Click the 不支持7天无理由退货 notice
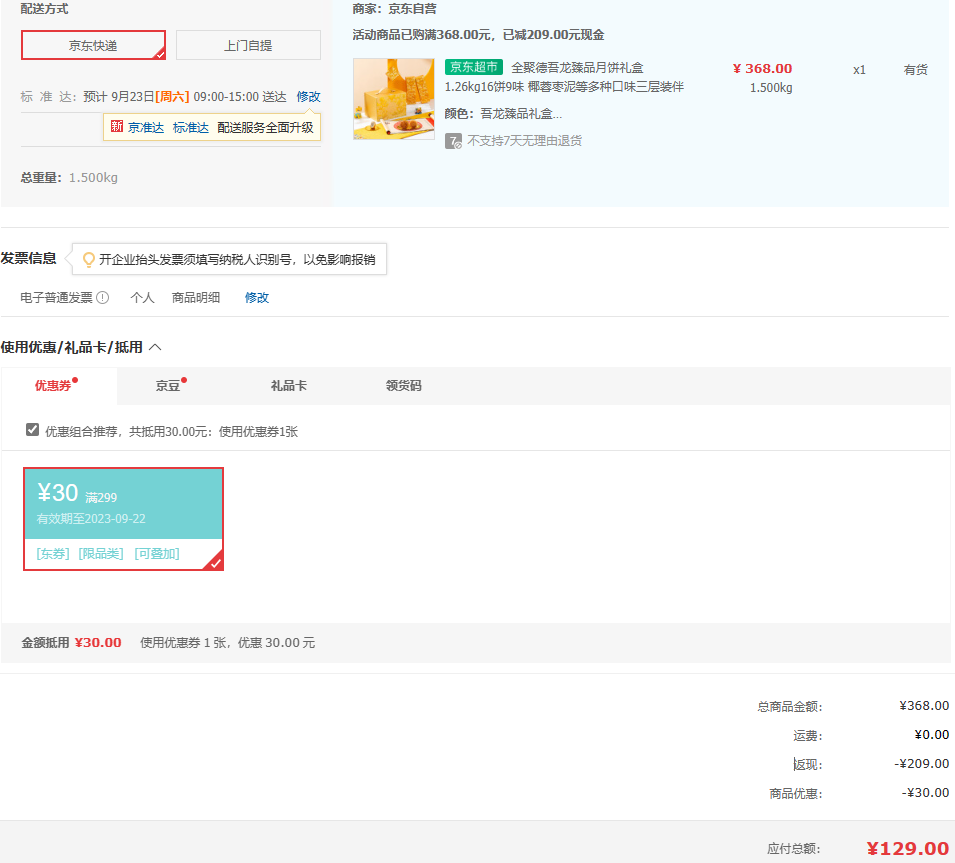955x863 pixels. (524, 141)
